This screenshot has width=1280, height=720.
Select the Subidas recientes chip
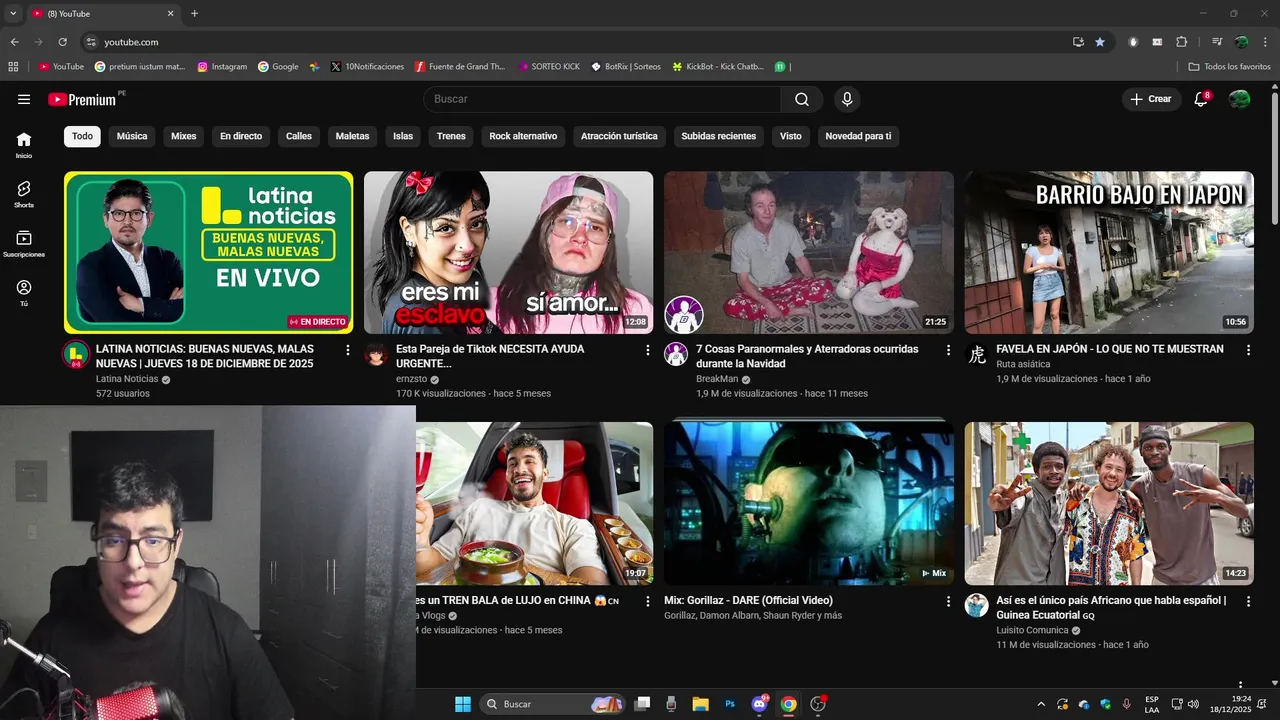point(719,136)
